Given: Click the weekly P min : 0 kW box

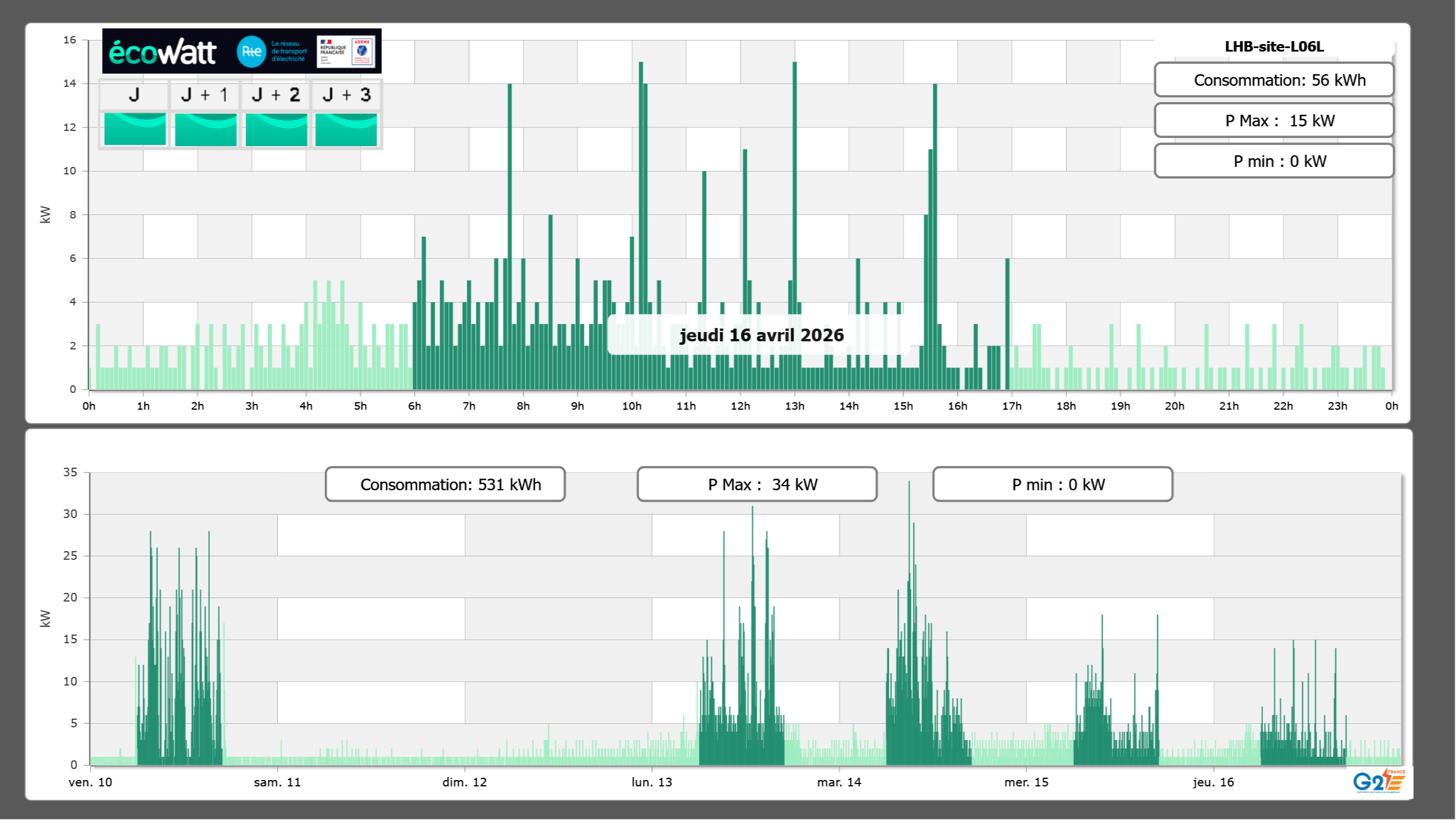Looking at the screenshot, I should click(1052, 484).
